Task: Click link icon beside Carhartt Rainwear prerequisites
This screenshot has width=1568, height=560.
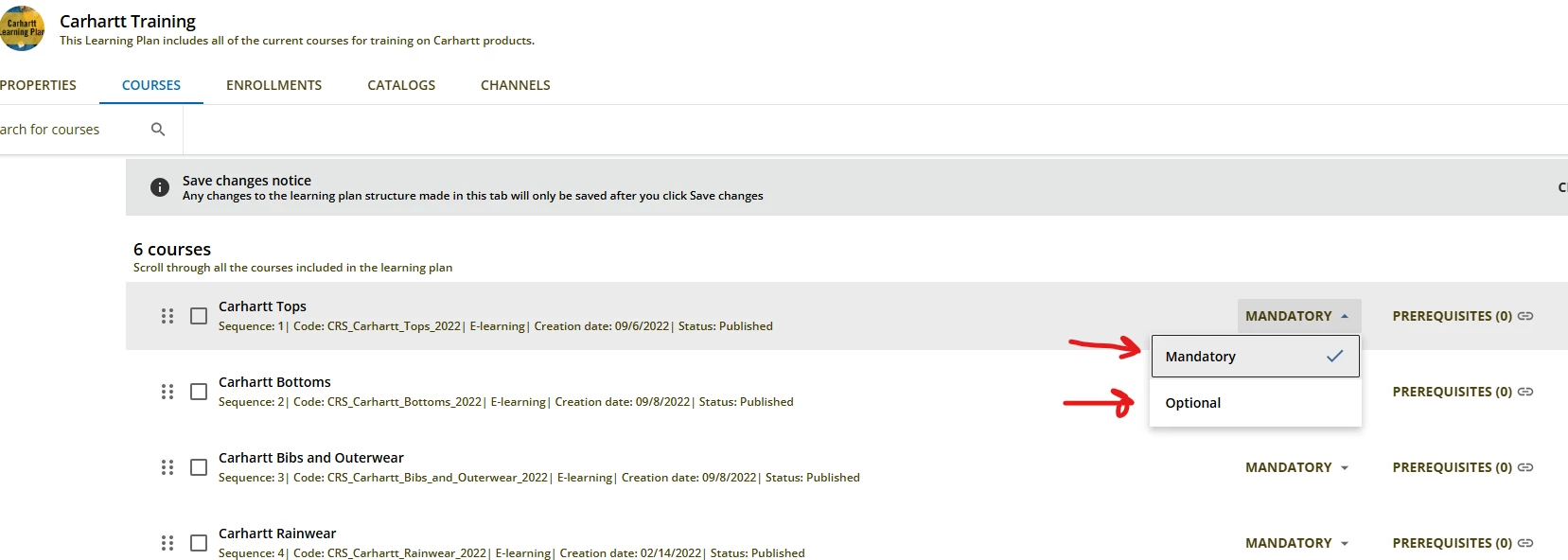Action: 1525,543
